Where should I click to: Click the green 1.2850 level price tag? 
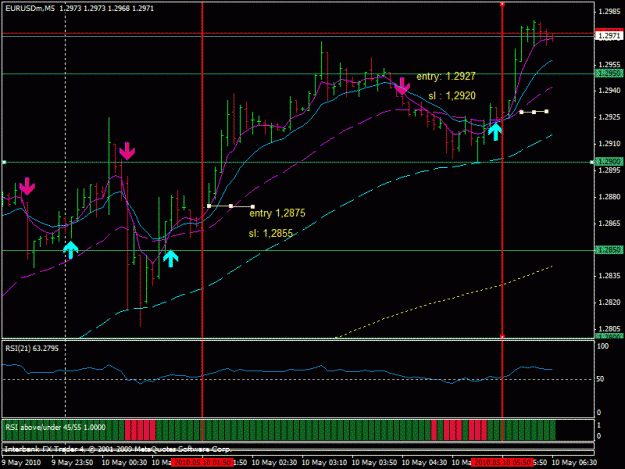click(609, 250)
